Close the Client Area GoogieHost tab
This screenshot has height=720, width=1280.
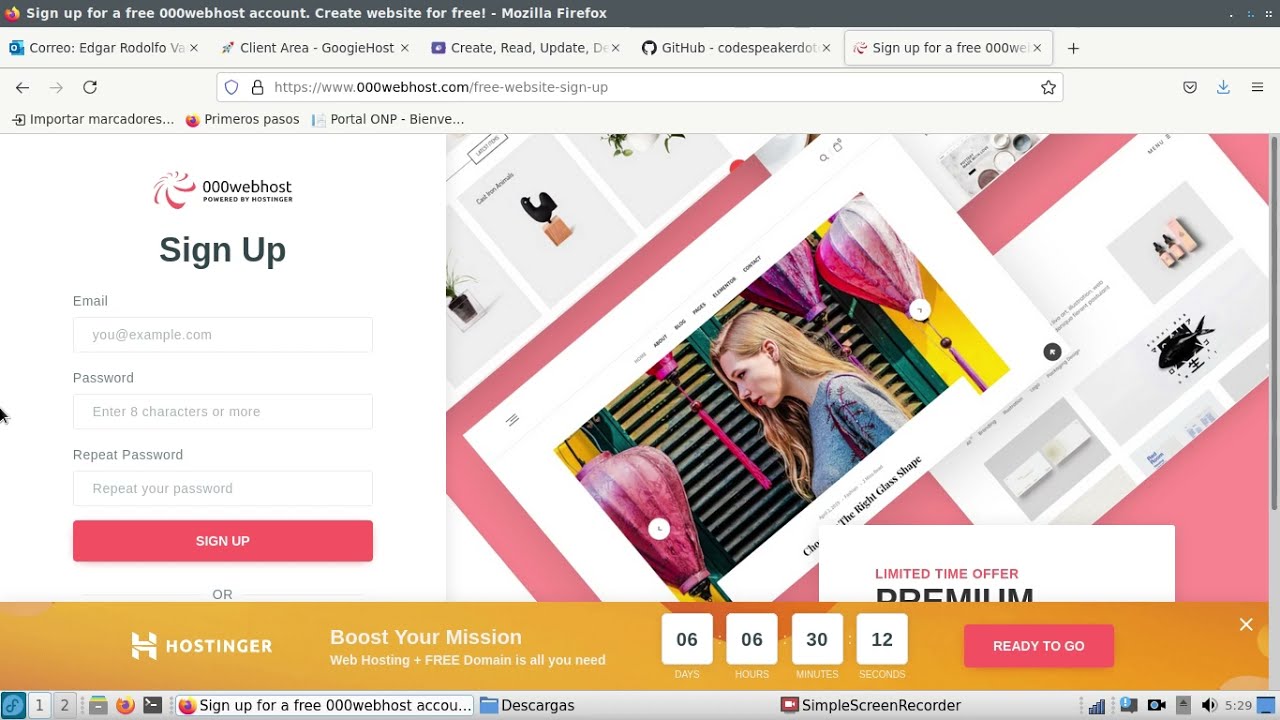click(x=405, y=48)
